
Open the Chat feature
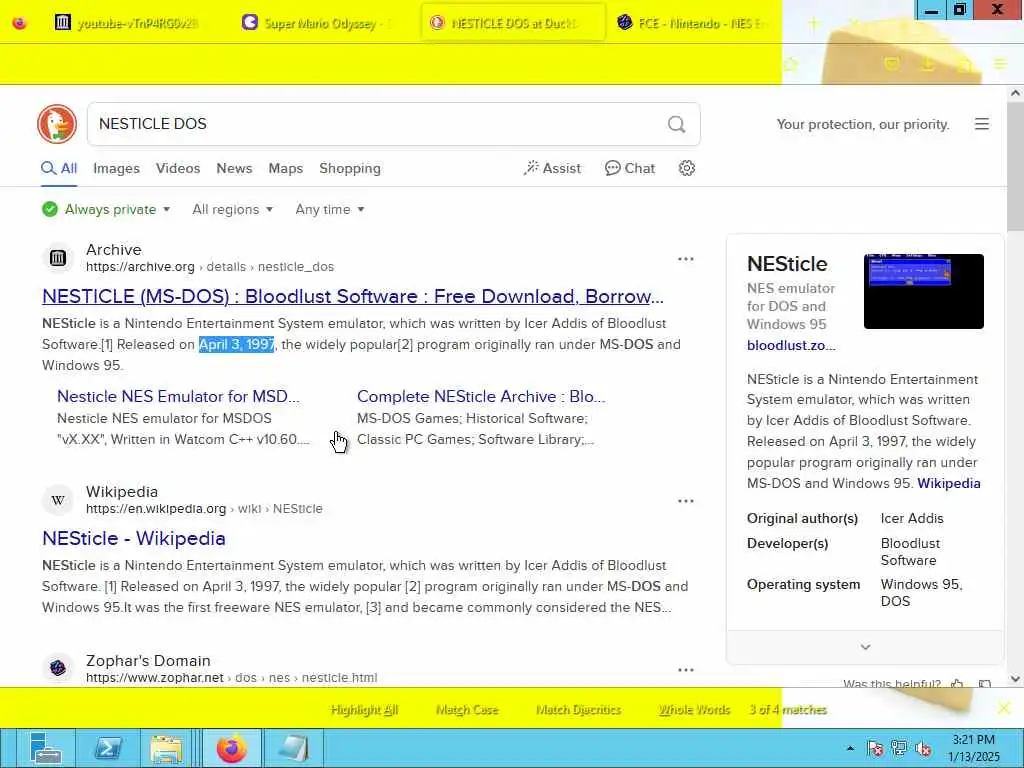[x=630, y=168]
